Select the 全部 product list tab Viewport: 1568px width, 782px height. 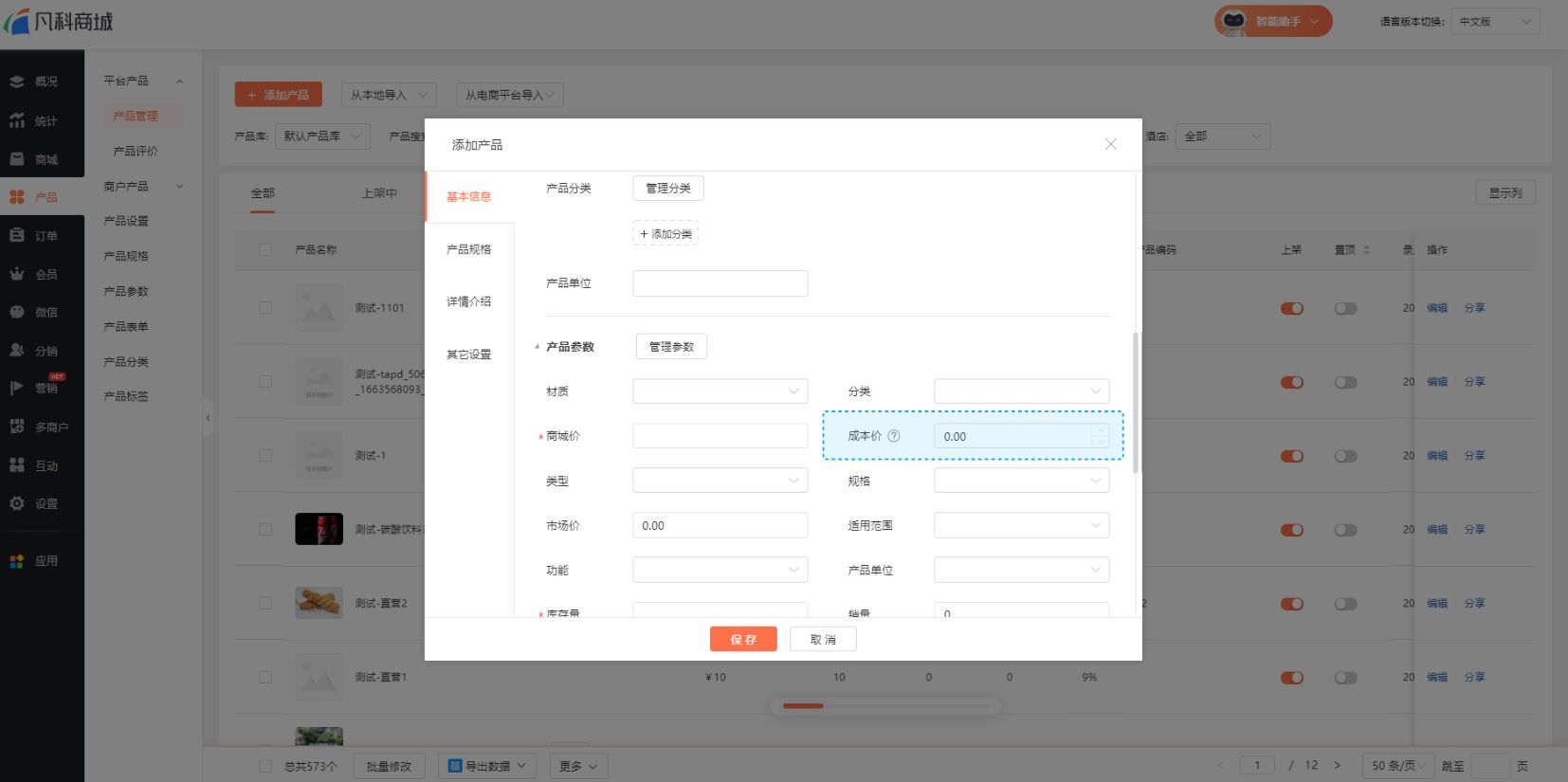[x=263, y=193]
